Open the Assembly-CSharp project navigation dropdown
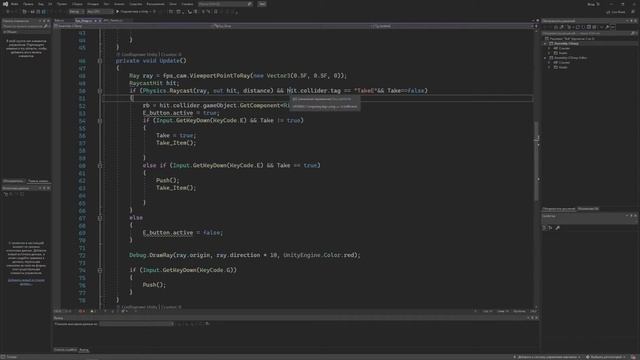 pyautogui.click(x=133, y=26)
